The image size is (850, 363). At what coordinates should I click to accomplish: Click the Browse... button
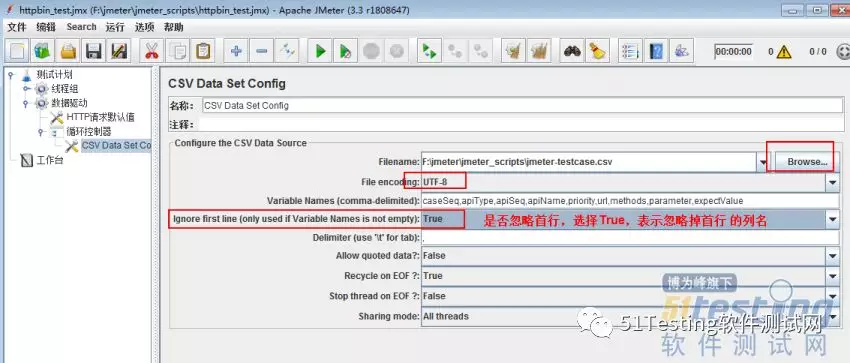807,162
